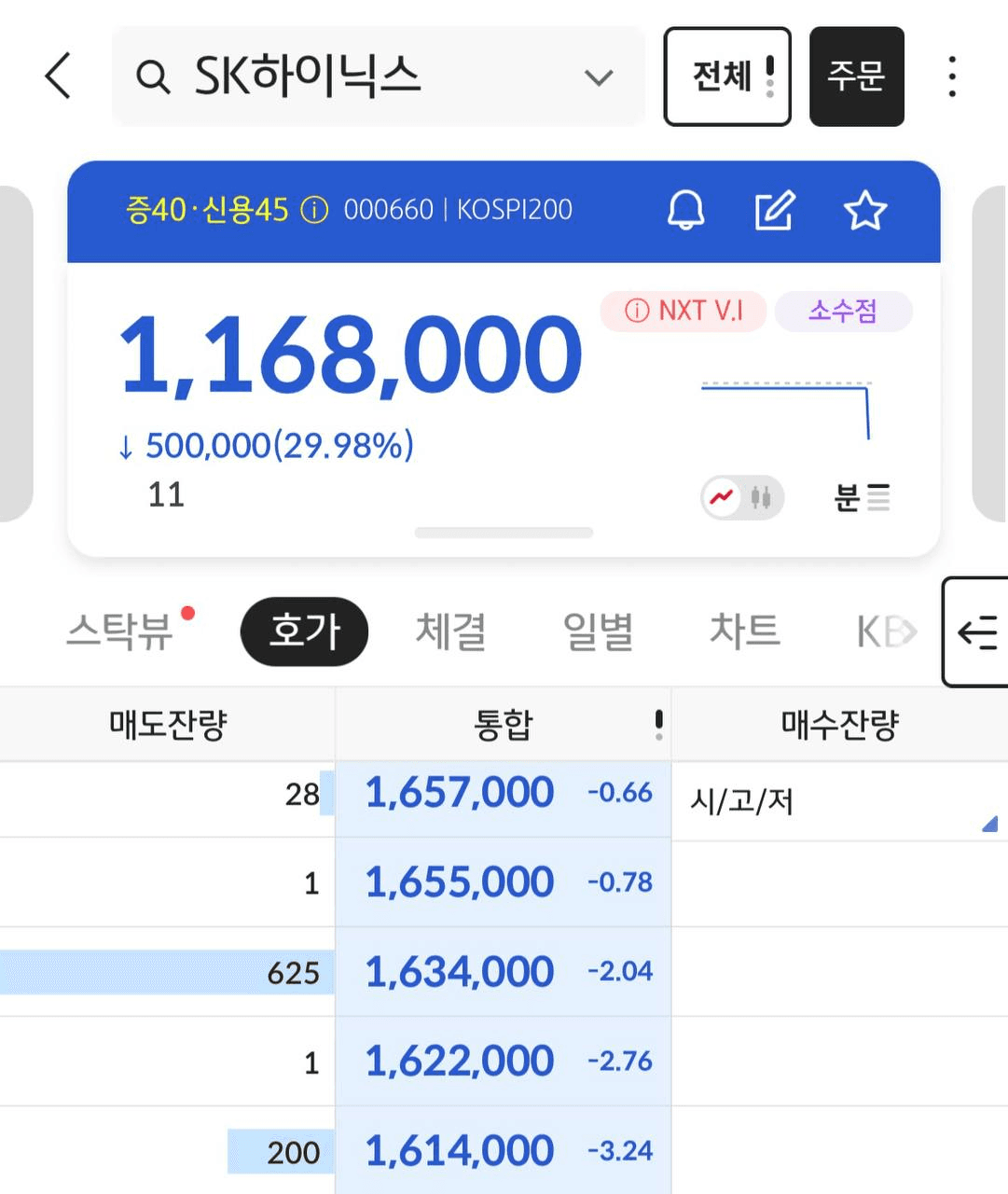Select the 1,622,000 ask price
The image size is (1008, 1194).
[x=460, y=1062]
